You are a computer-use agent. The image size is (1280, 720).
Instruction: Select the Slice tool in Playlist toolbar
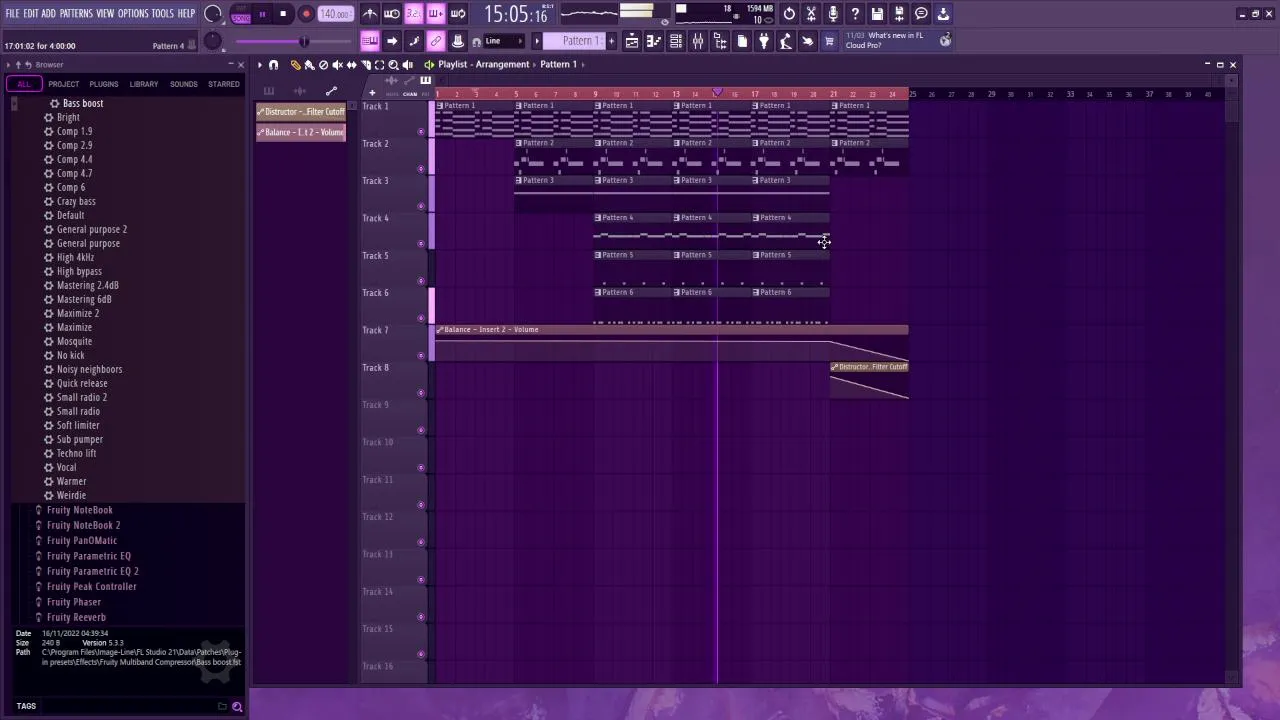365,65
